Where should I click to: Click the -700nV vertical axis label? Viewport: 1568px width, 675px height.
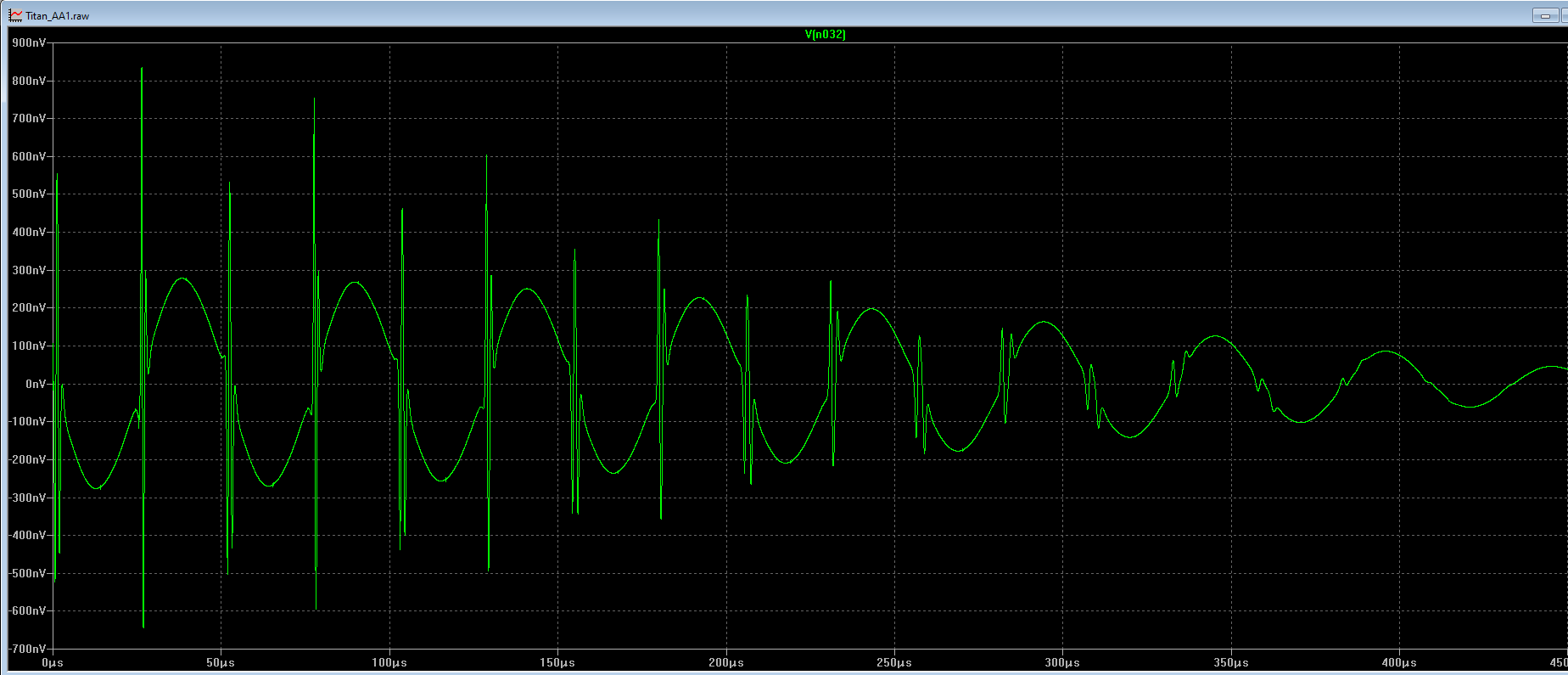pos(28,649)
